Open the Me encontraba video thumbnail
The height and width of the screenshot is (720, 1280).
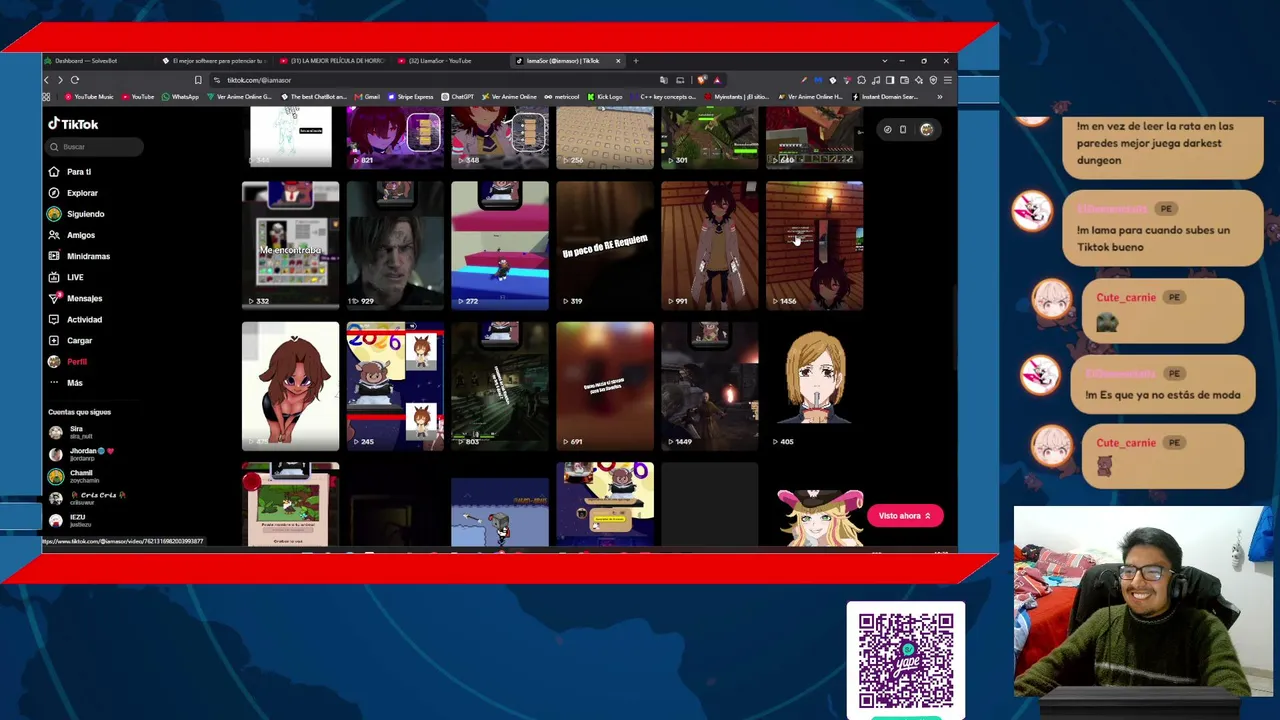pyautogui.click(x=290, y=245)
